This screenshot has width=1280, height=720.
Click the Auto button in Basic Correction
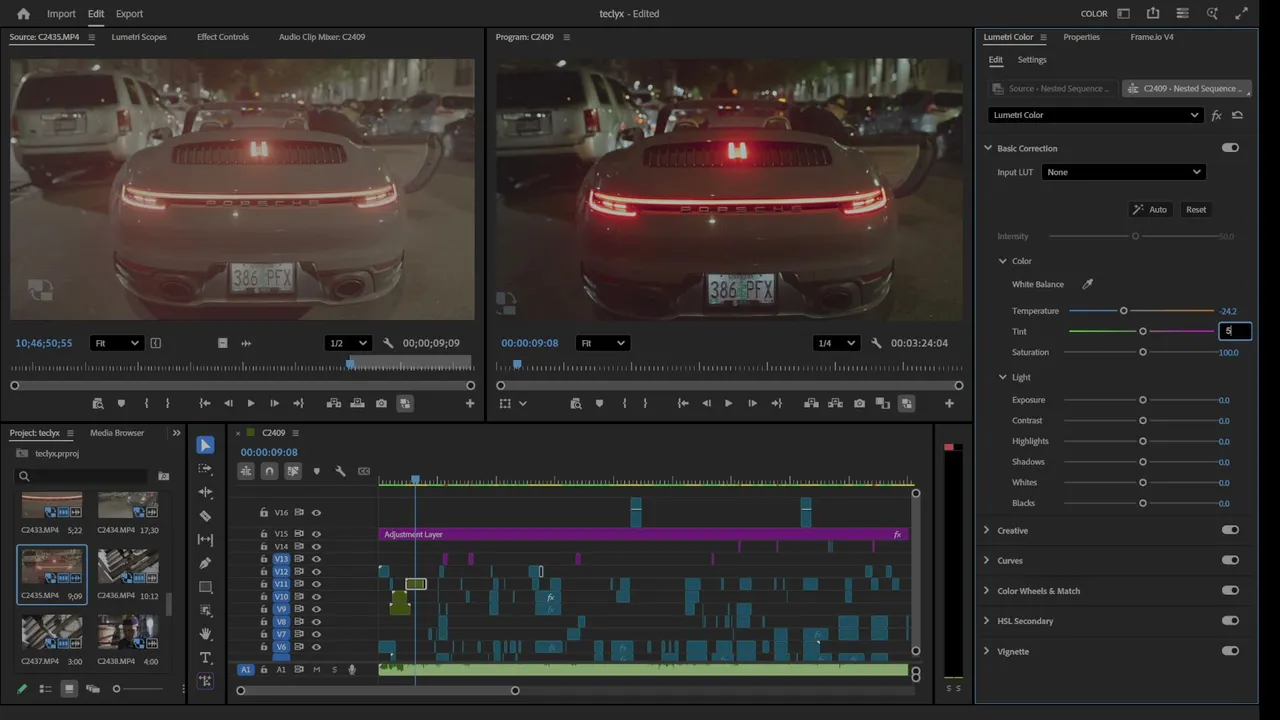pyautogui.click(x=1150, y=209)
